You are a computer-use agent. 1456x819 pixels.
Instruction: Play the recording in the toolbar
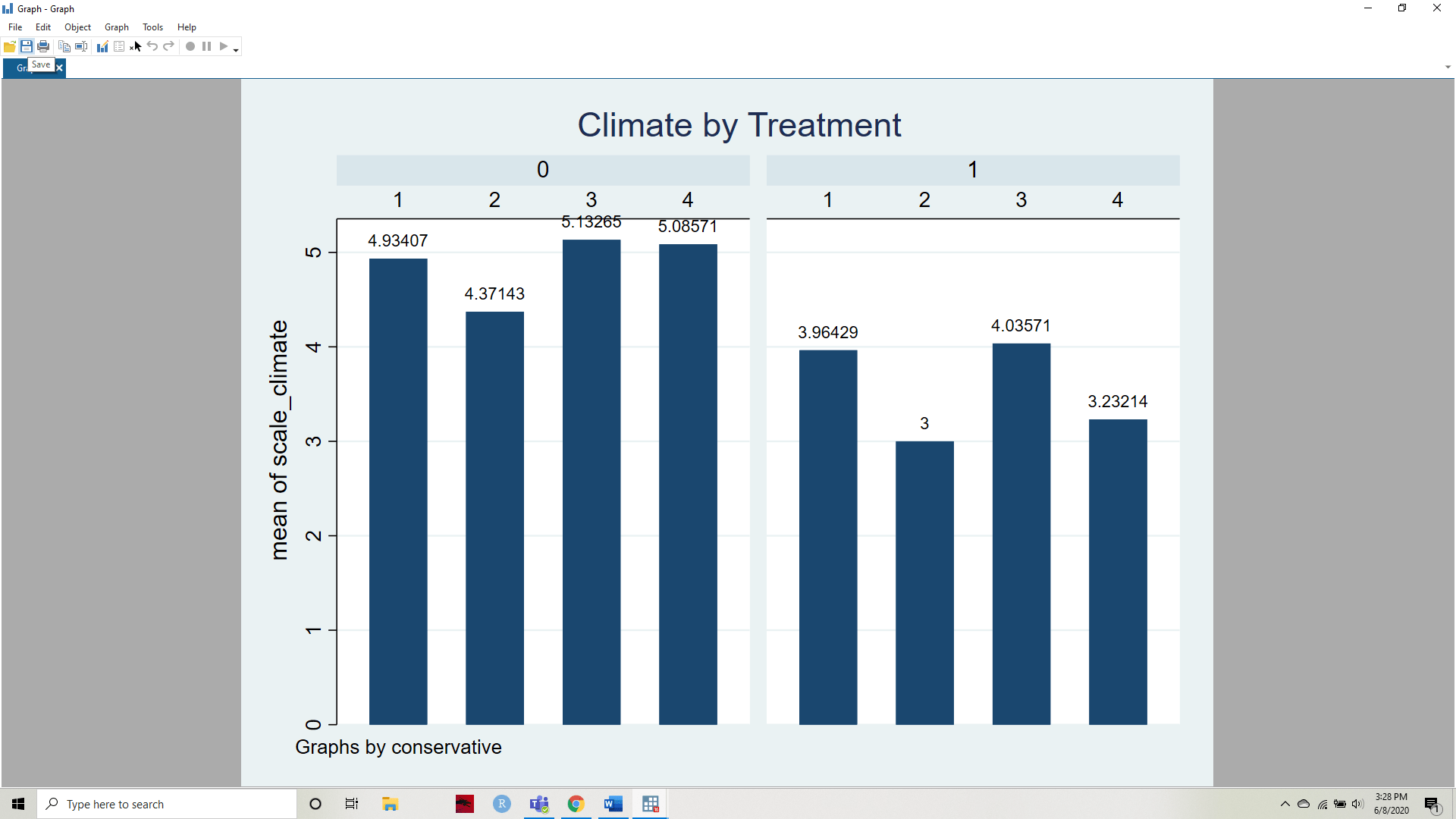[224, 47]
